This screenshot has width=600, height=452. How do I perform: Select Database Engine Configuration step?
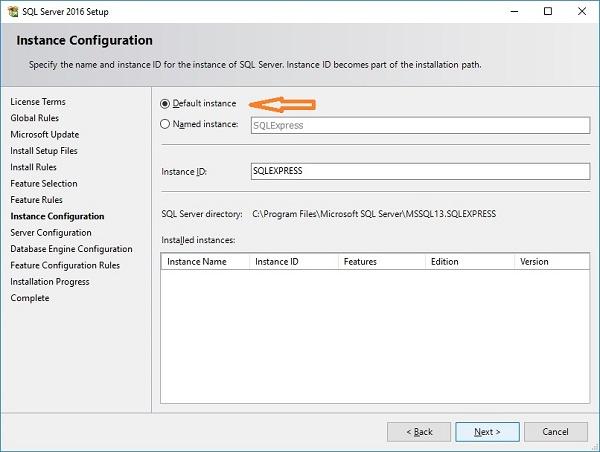(x=71, y=249)
